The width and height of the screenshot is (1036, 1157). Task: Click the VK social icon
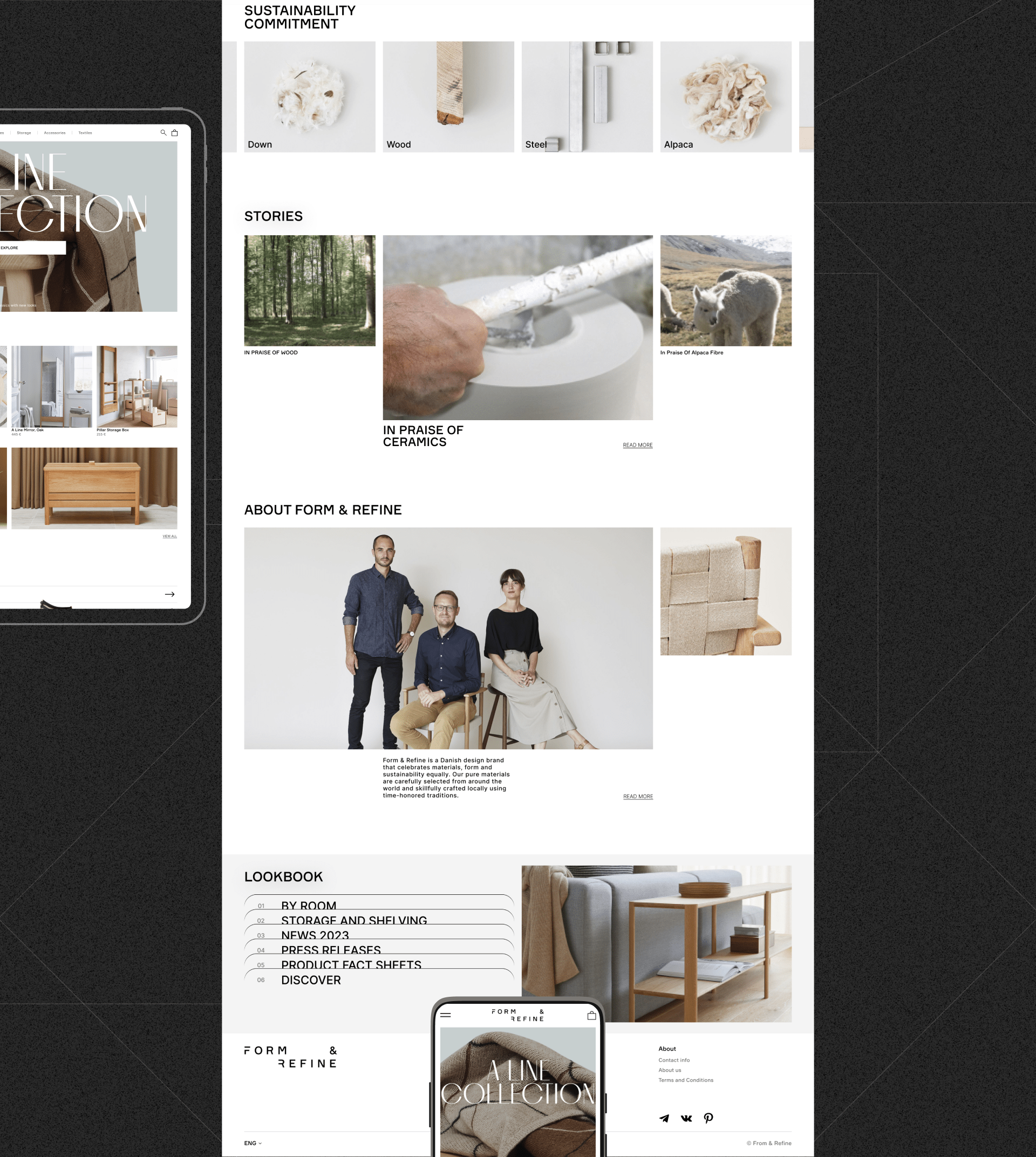(686, 1118)
